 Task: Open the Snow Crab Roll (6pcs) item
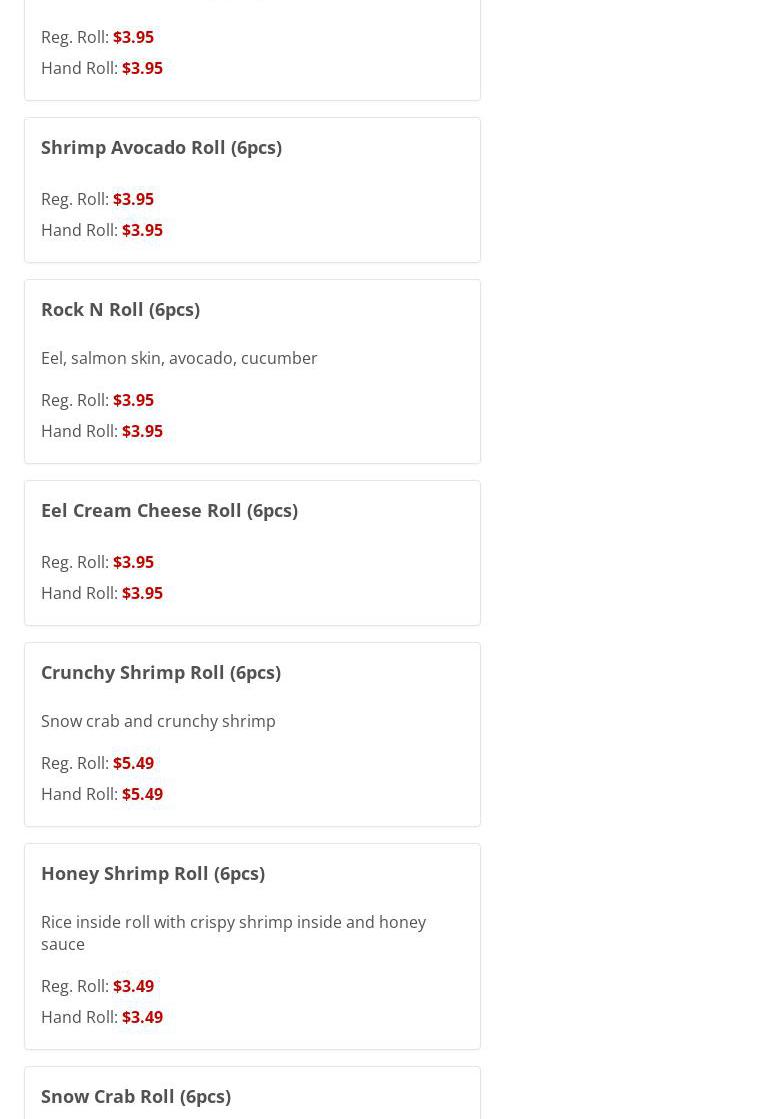pos(135,1096)
